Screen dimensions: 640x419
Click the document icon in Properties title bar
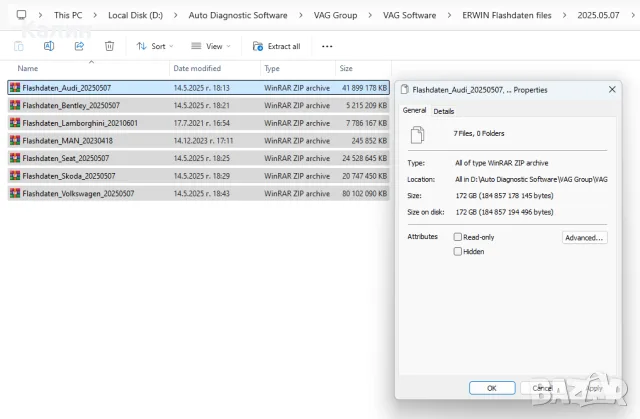click(404, 89)
